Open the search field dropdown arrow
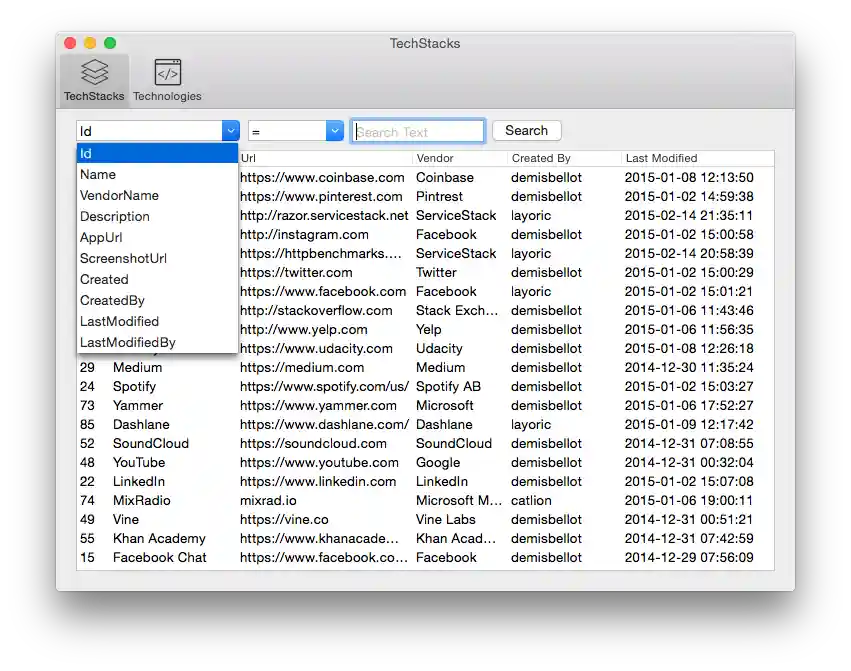This screenshot has height=671, width=851. (x=231, y=130)
